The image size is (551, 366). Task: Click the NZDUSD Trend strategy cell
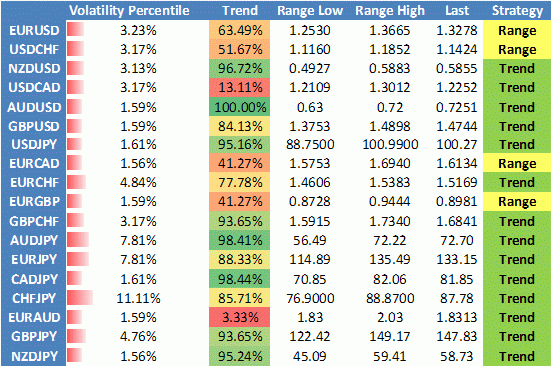517,68
